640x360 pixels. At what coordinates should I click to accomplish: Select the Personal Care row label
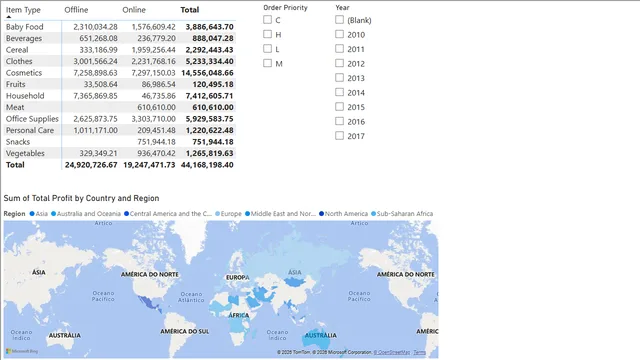click(30, 130)
